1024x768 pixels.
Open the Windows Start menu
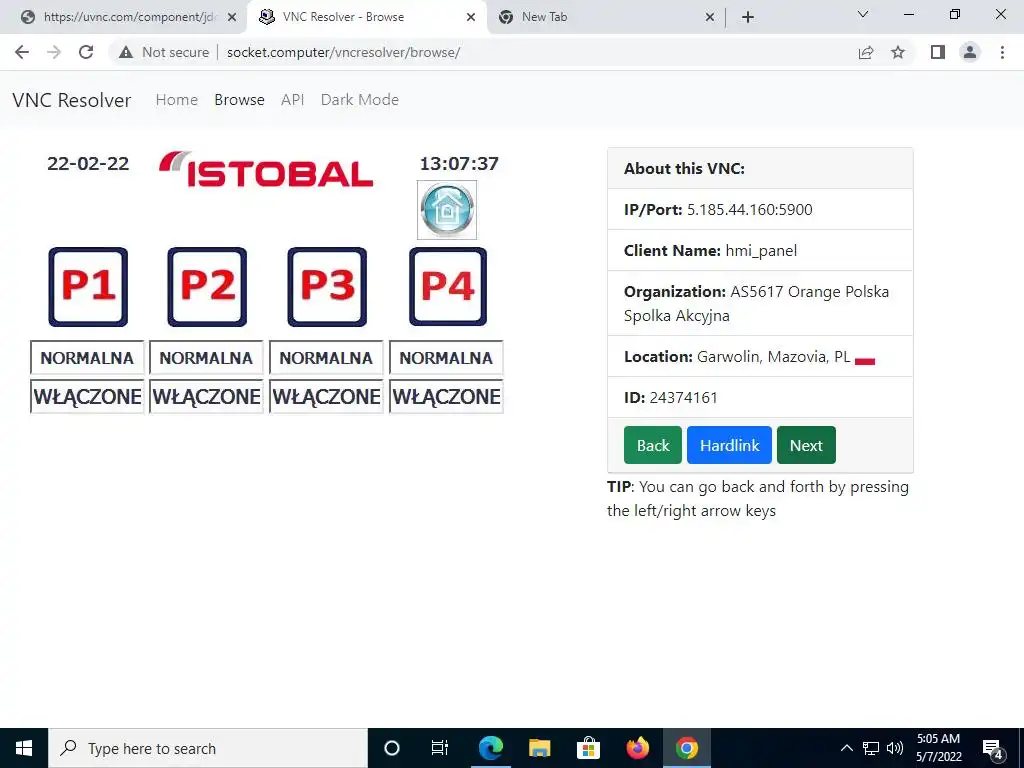click(x=24, y=748)
